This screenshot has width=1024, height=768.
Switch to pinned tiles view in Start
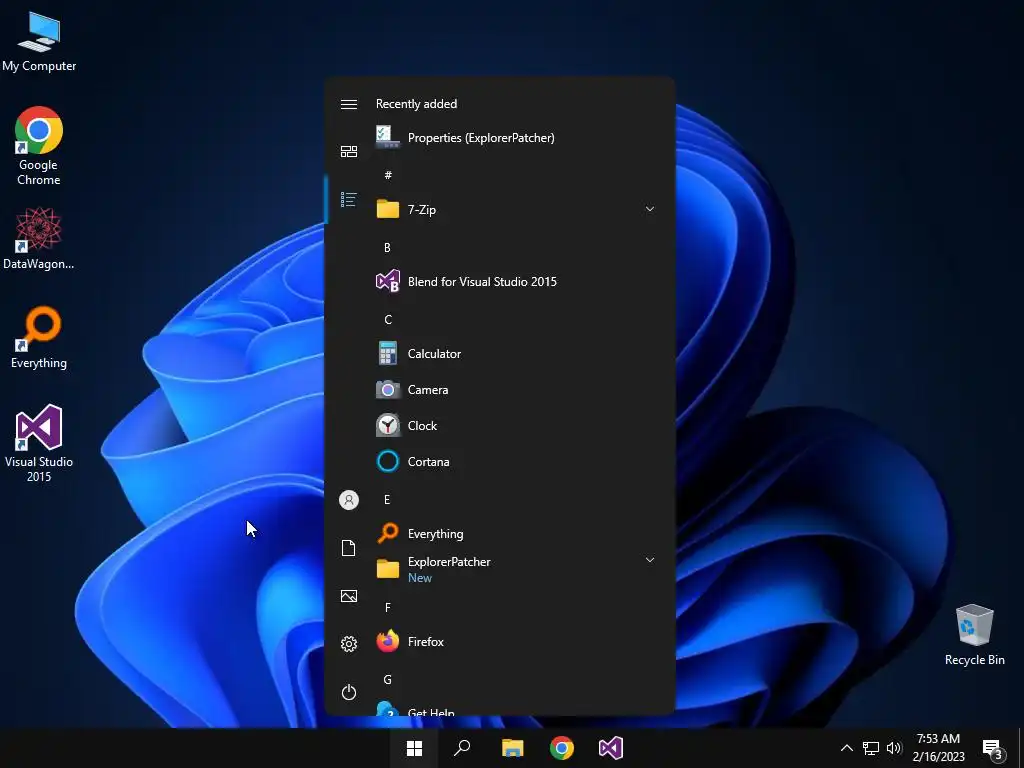(349, 152)
